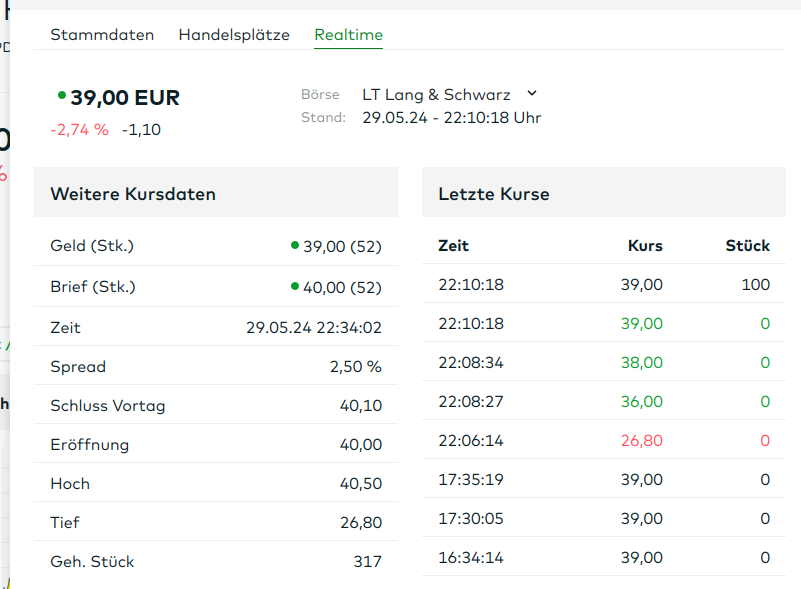Click the Geh. Stück value 317
This screenshot has height=589, width=801.
[x=367, y=562]
